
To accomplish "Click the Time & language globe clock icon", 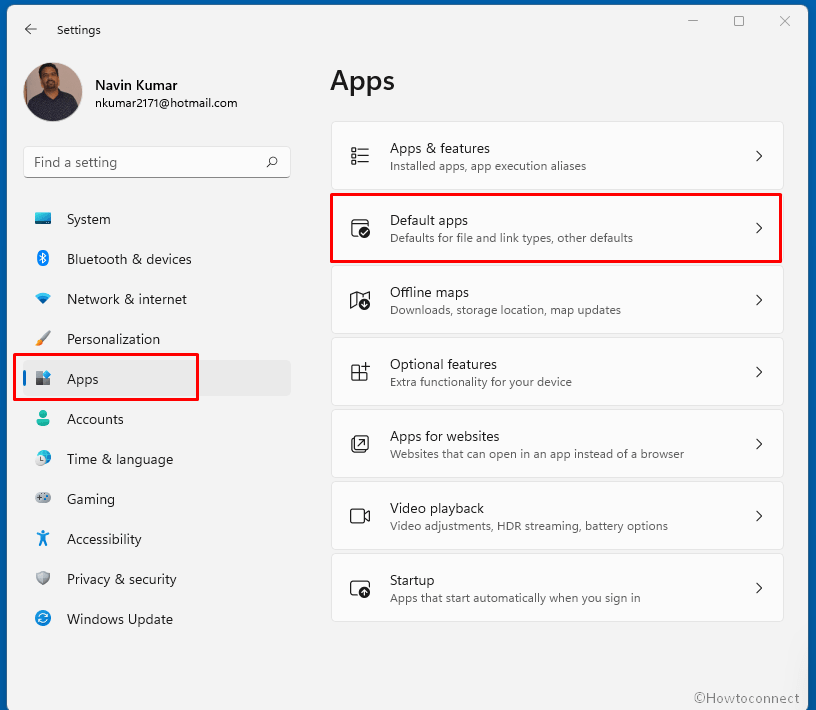I will click(43, 458).
